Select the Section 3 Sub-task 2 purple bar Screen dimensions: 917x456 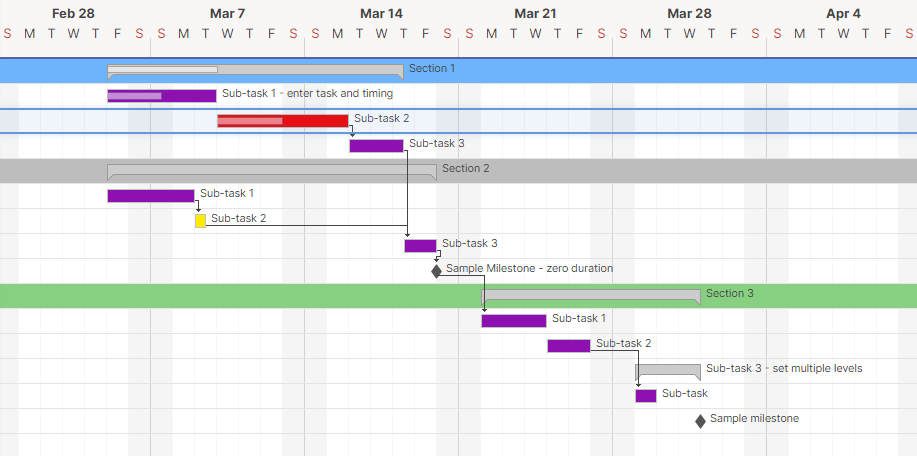[568, 346]
